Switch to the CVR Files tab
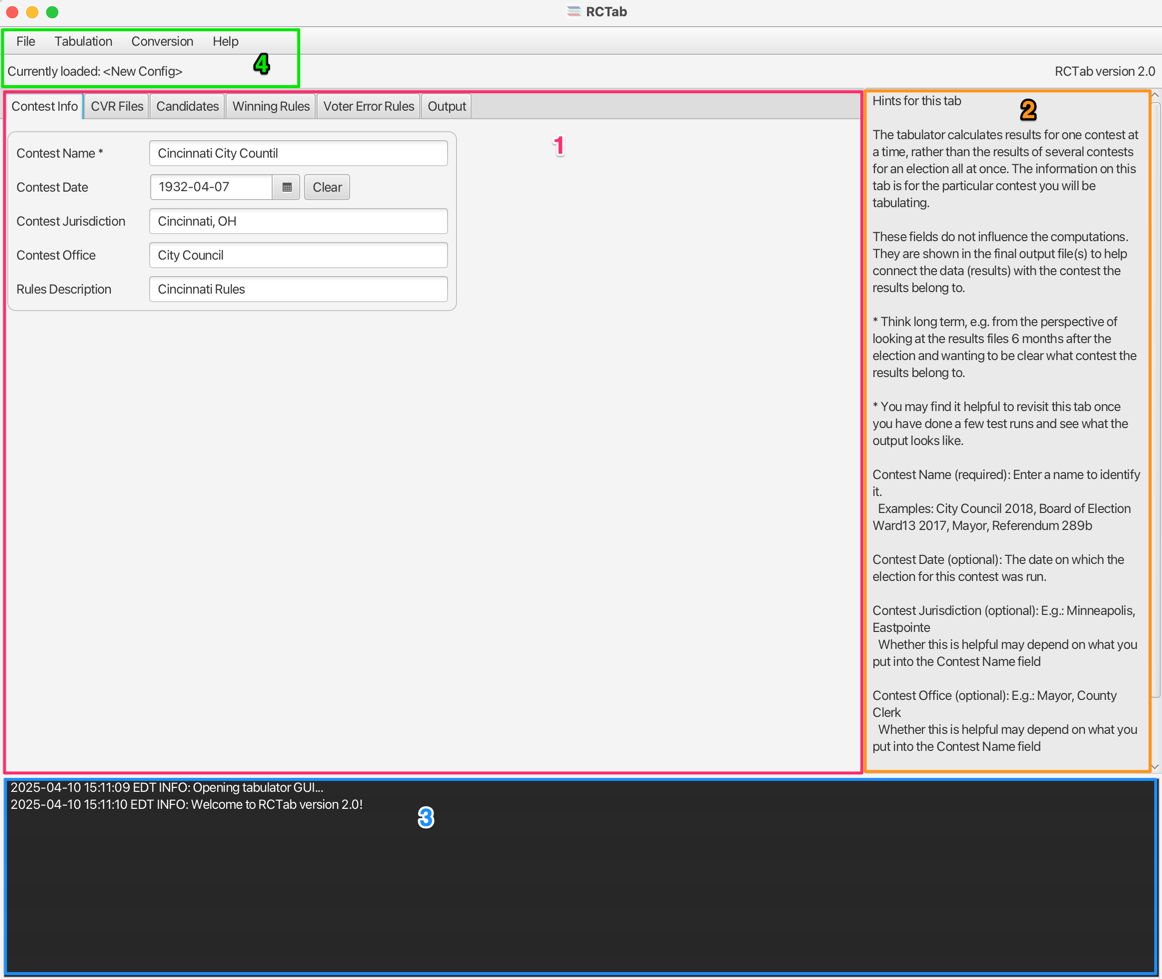This screenshot has width=1162, height=979. coord(117,107)
